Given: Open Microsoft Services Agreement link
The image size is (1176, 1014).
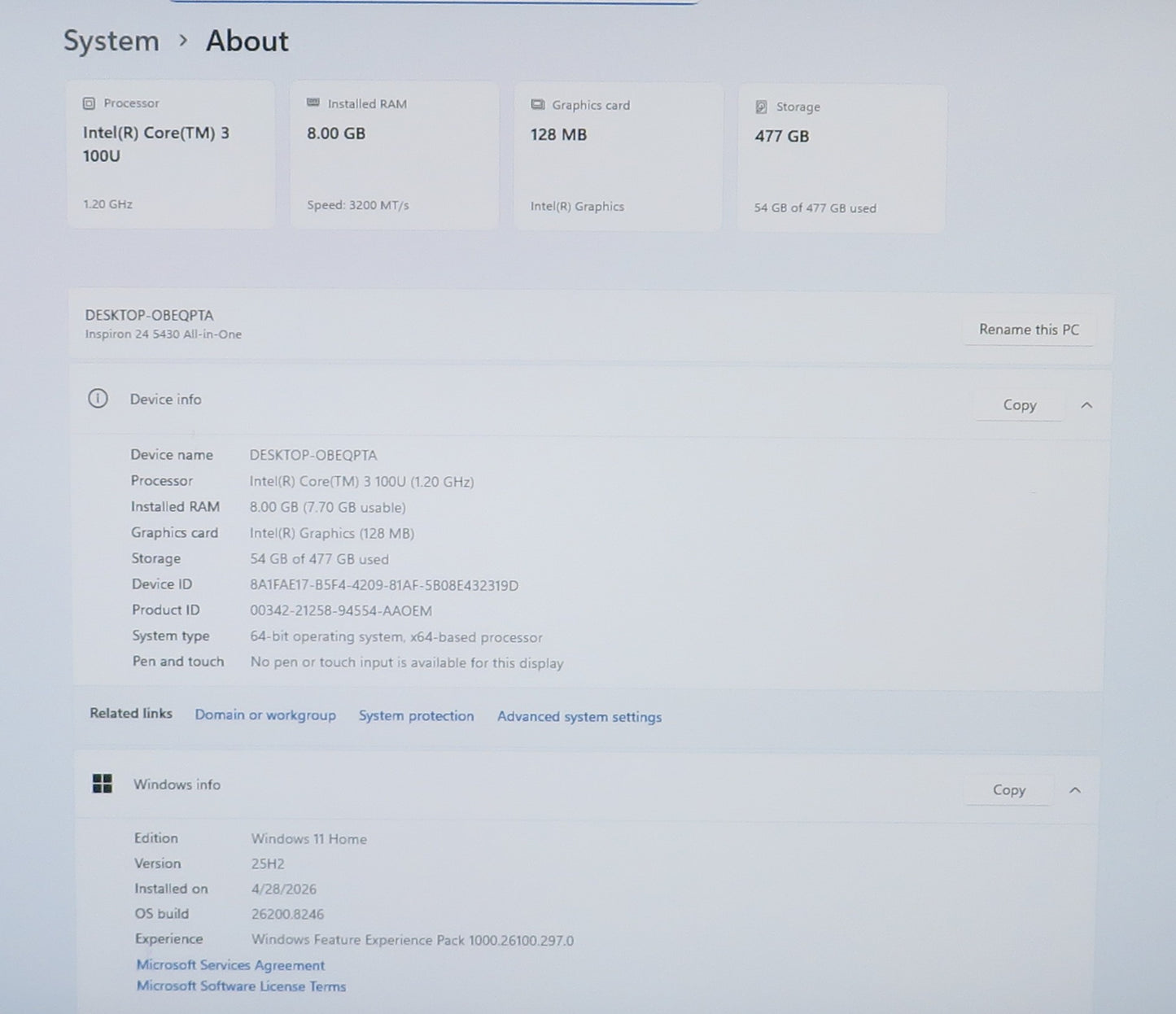Looking at the screenshot, I should (x=230, y=965).
